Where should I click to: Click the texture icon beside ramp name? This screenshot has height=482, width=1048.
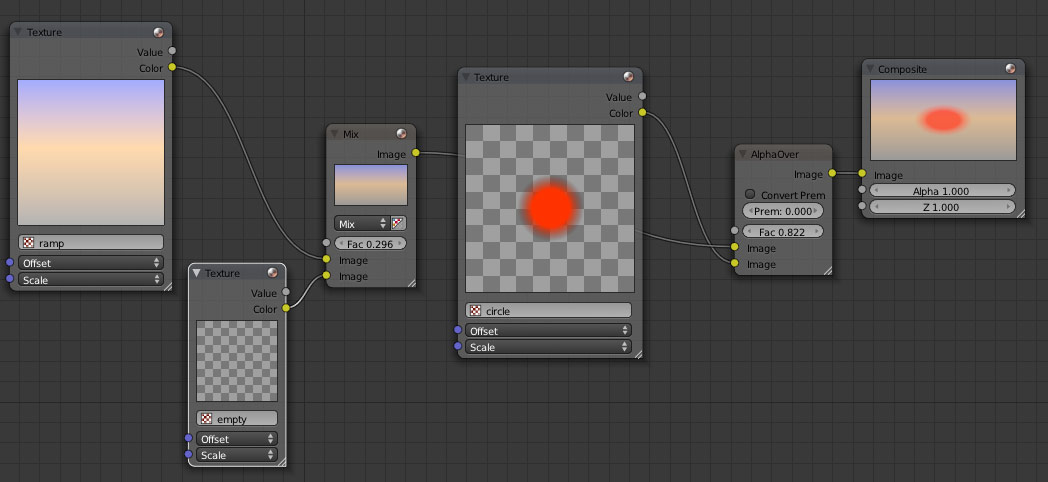[28, 243]
